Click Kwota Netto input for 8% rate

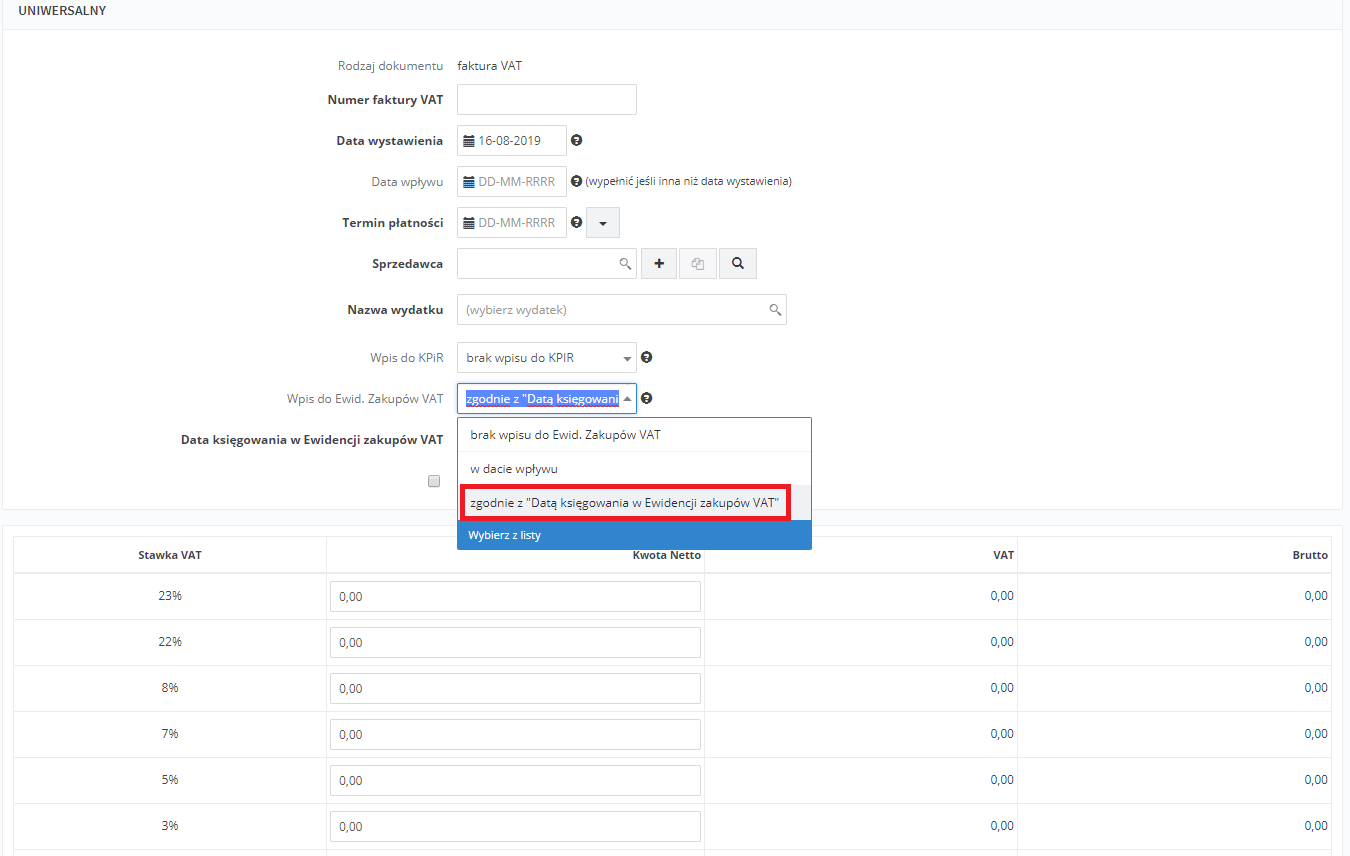[515, 688]
